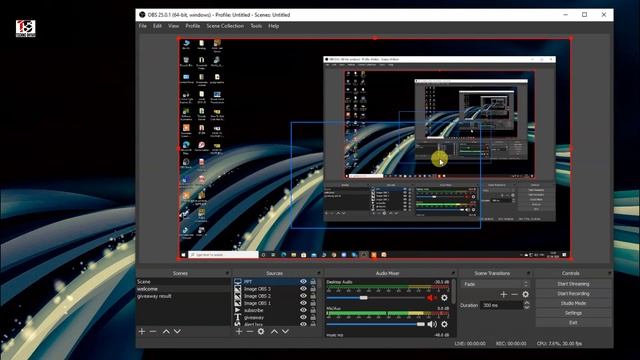Lock the giveaway source
The image size is (640, 360).
(313, 317)
